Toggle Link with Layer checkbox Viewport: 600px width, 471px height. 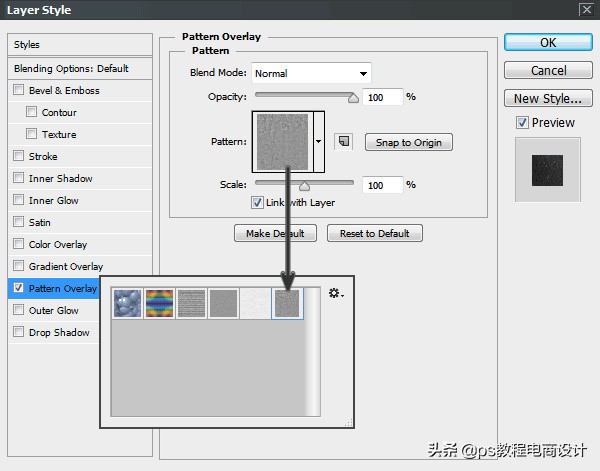(x=257, y=202)
